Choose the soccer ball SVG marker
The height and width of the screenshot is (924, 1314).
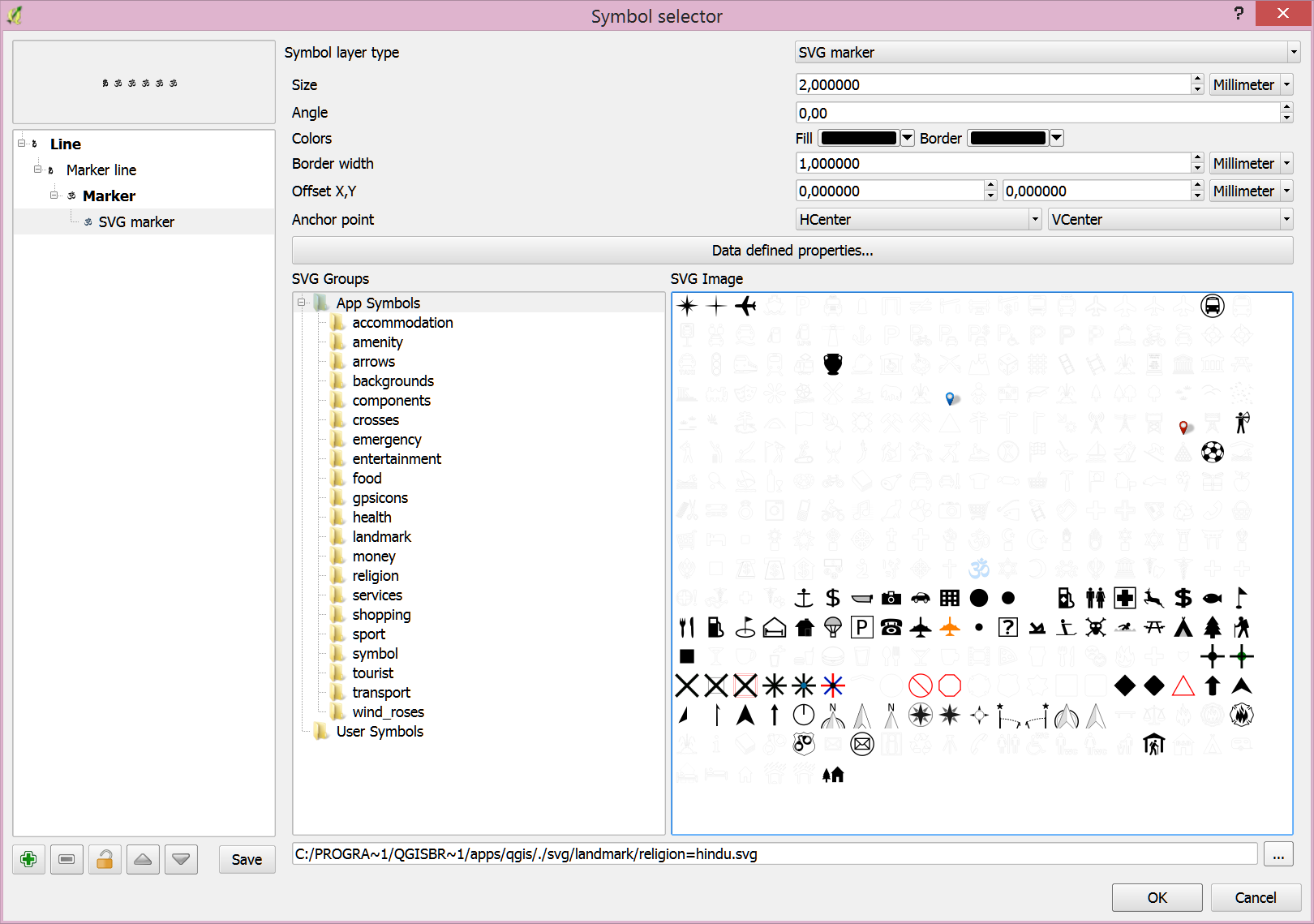(x=1213, y=452)
